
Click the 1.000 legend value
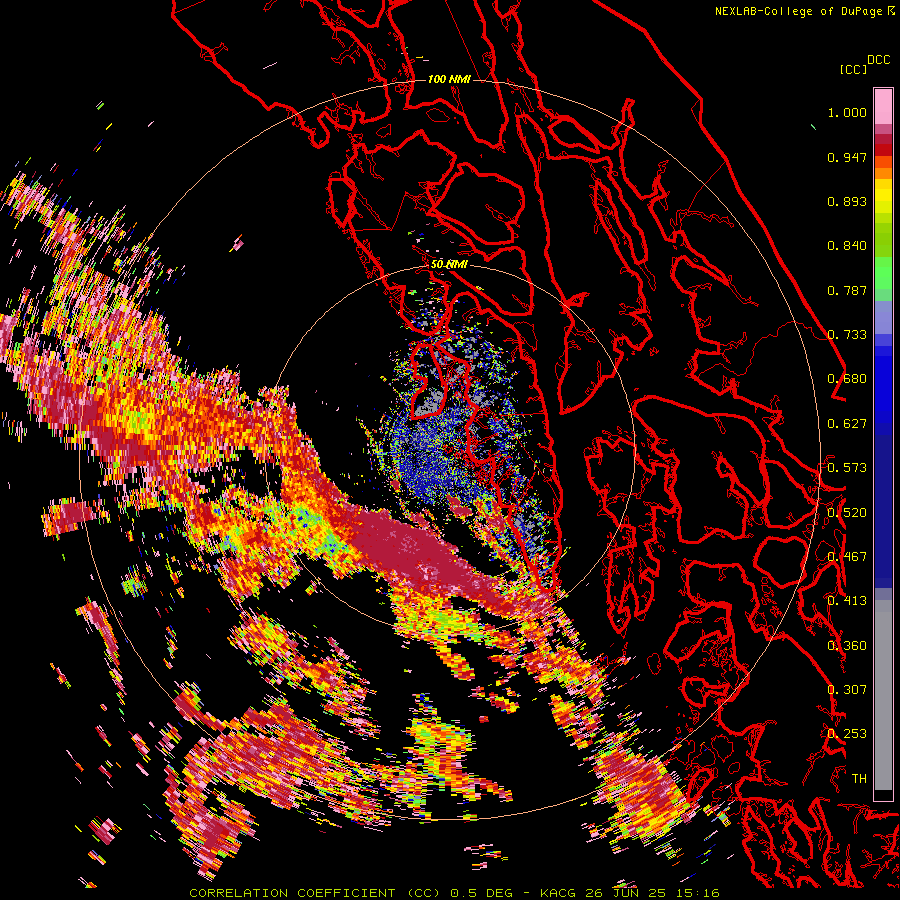click(847, 112)
